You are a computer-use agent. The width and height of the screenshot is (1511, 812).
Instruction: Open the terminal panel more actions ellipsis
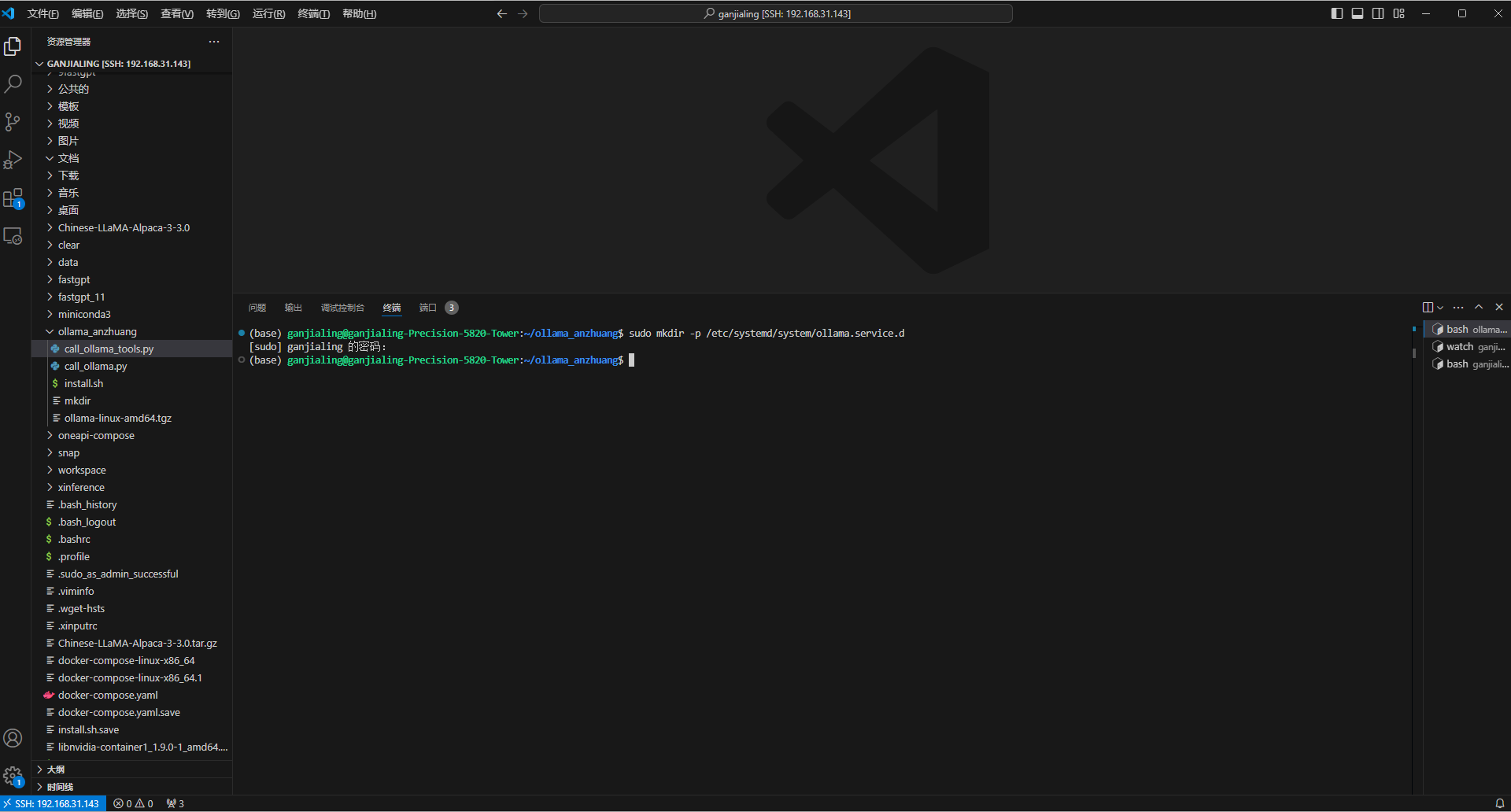point(1458,308)
